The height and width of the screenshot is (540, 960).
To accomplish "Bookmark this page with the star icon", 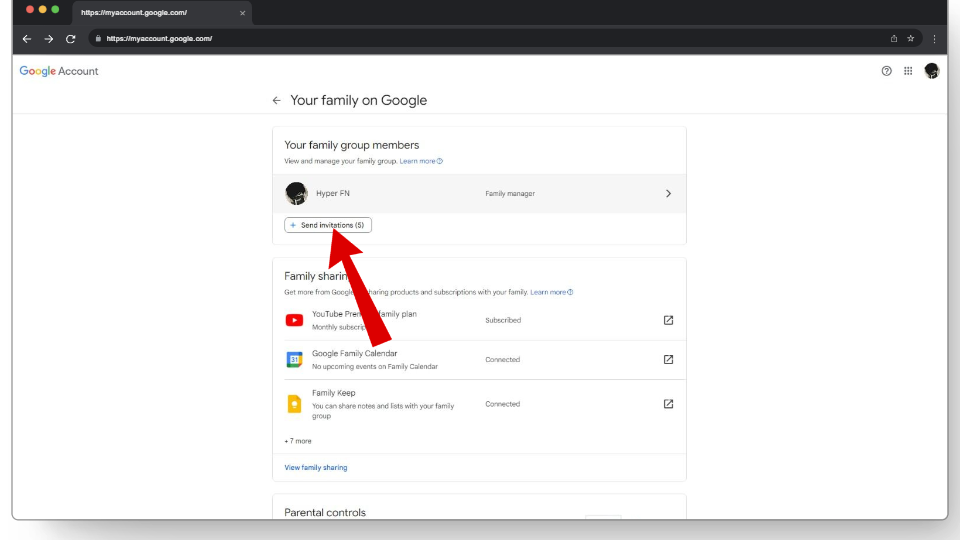I will click(x=911, y=39).
